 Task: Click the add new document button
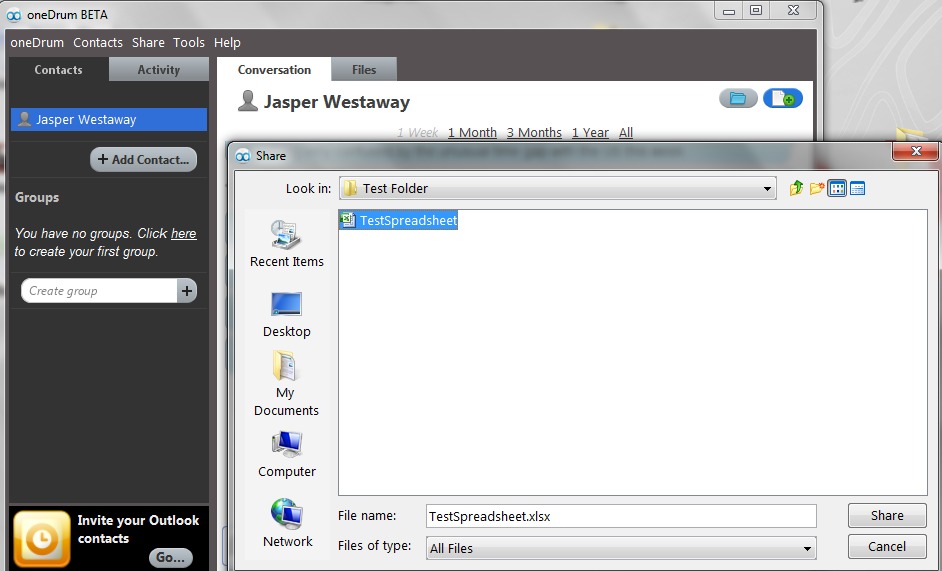[783, 99]
